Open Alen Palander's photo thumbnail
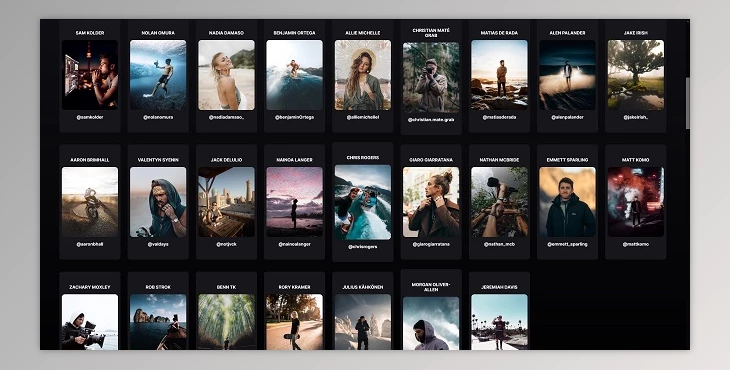Viewport: 730px width, 370px height. coord(568,75)
